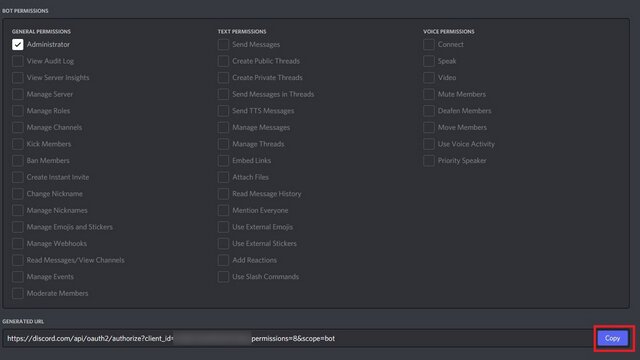Enable Send TTS Messages permission
Viewport: 640px width, 360px height.
tap(223, 111)
